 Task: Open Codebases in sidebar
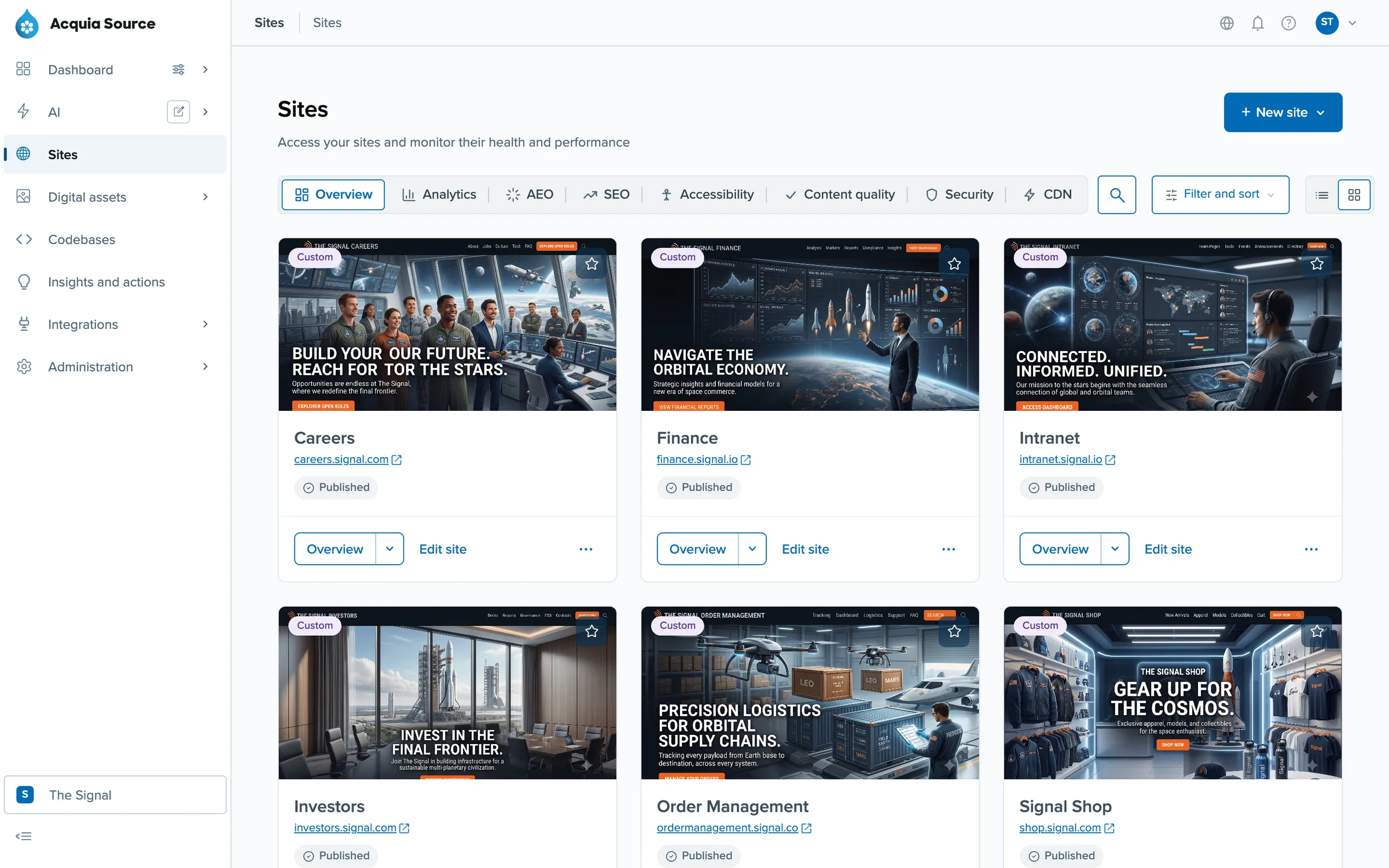[x=82, y=239]
